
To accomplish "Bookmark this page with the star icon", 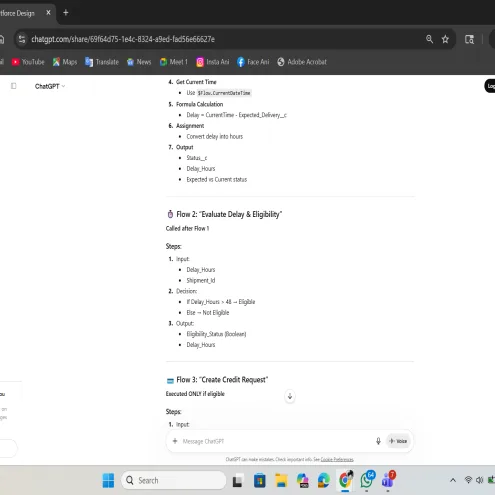I will pyautogui.click(x=445, y=39).
